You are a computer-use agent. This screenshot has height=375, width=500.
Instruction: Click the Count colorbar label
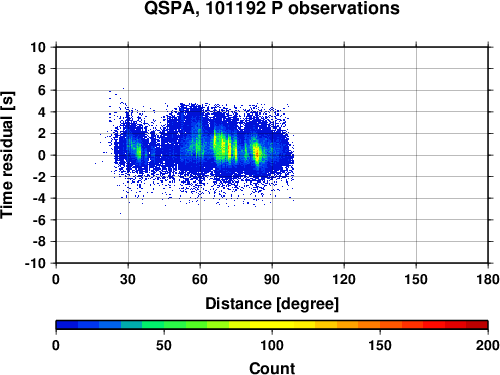point(272,368)
